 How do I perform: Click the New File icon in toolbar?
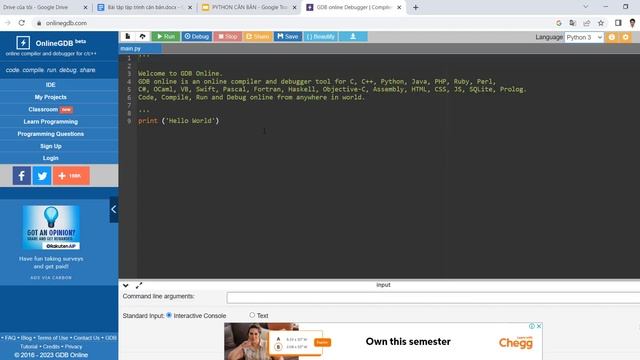[128, 37]
